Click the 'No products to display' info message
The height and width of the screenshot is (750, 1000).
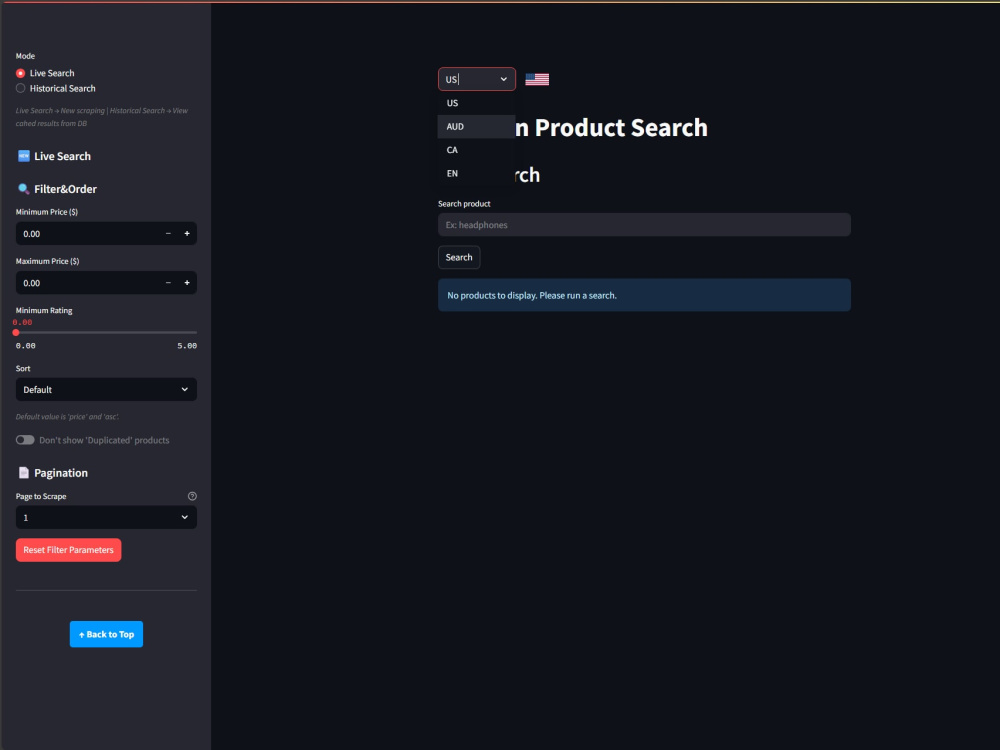click(x=644, y=295)
